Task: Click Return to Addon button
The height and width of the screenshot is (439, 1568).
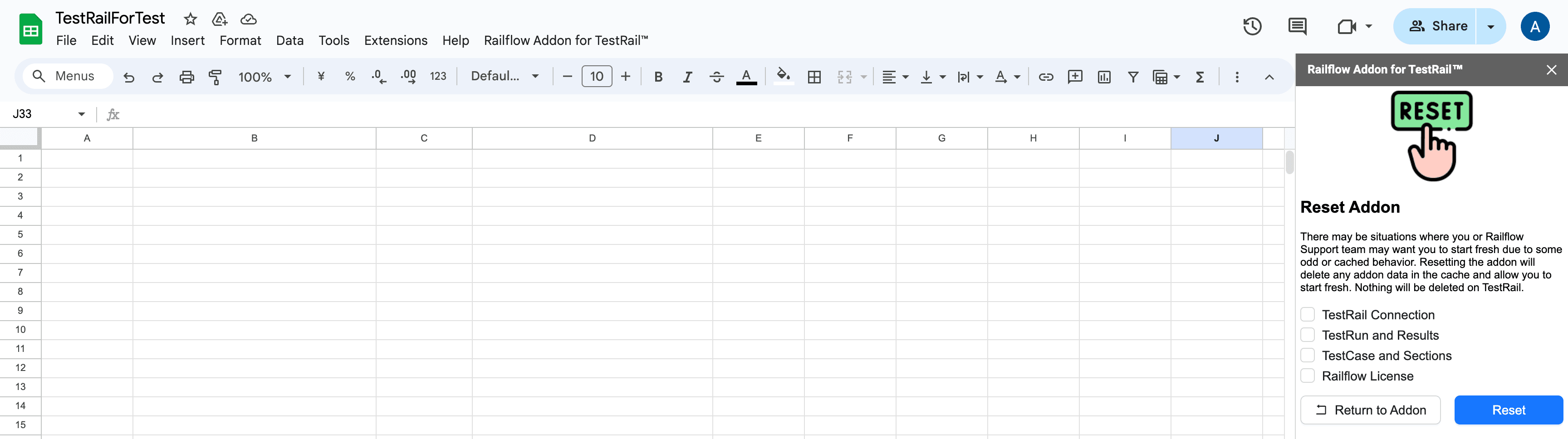Action: click(x=1370, y=410)
